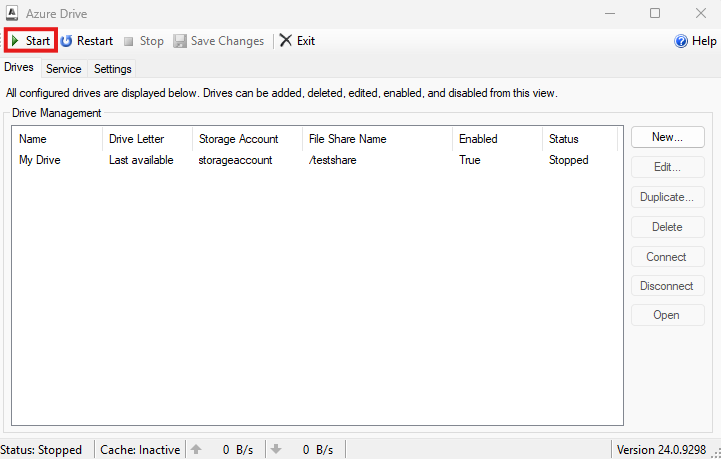
Task: Sort by the File Share Name column header
Action: pos(378,139)
